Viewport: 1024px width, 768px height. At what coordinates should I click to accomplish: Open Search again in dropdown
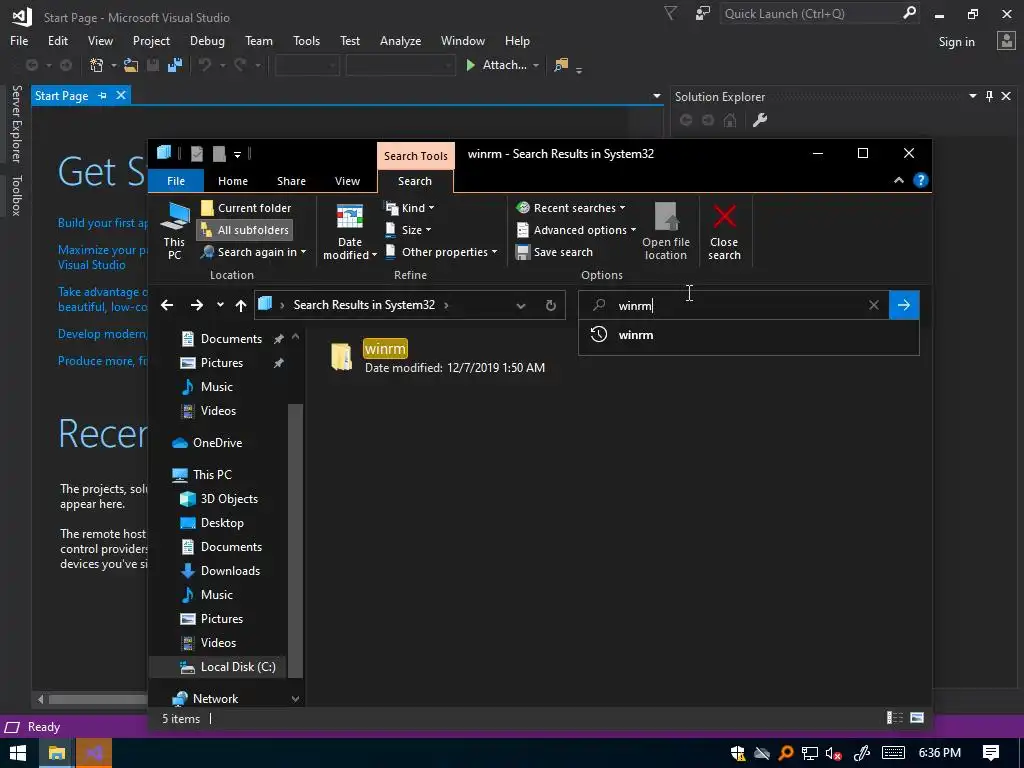tap(253, 252)
